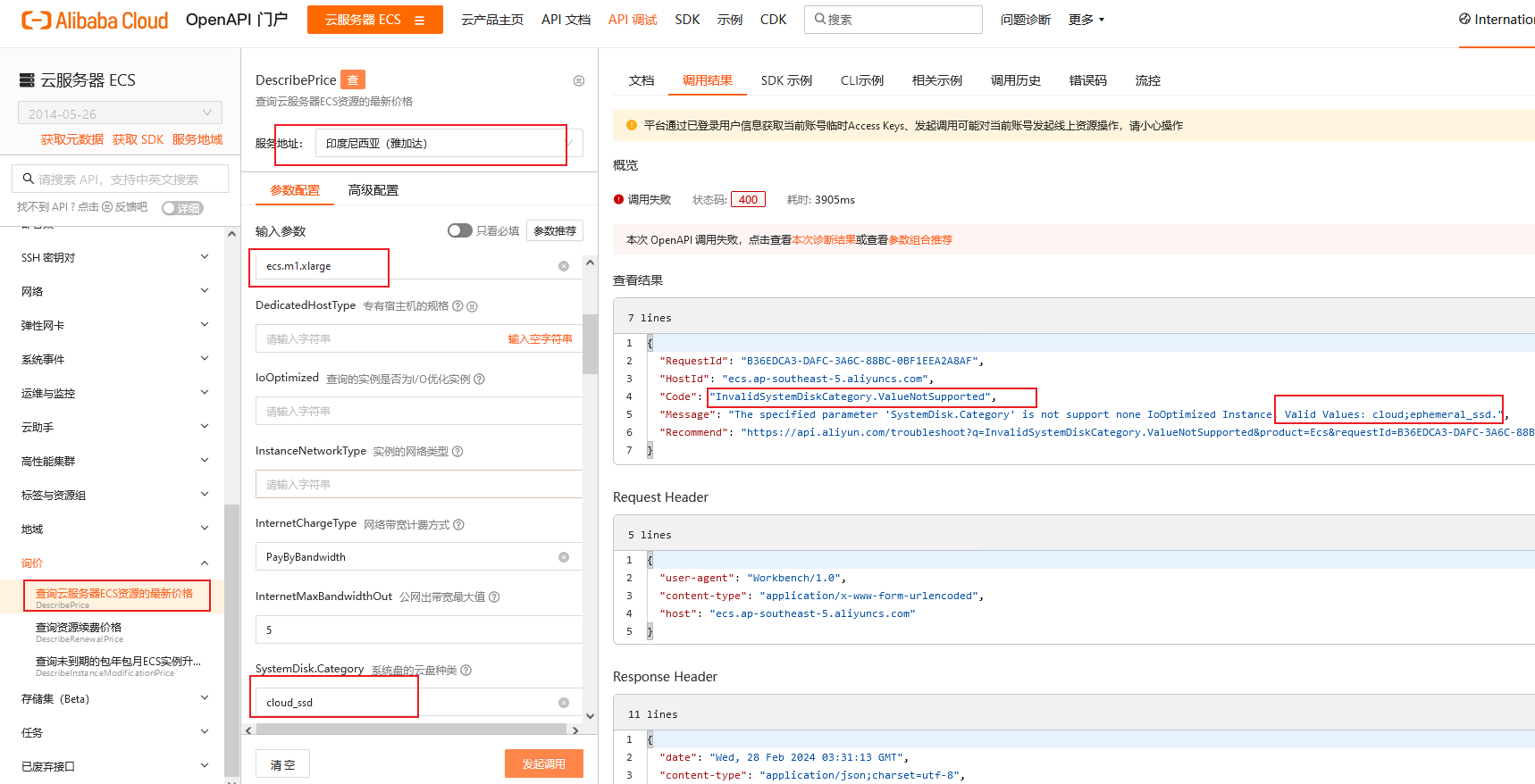The height and width of the screenshot is (784, 1535).
Task: Focus the top 搜索 search field
Action: 893,20
